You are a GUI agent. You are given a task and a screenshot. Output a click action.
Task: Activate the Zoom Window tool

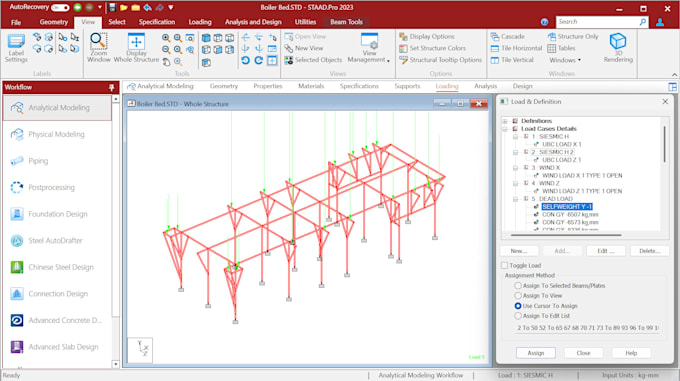tap(98, 48)
